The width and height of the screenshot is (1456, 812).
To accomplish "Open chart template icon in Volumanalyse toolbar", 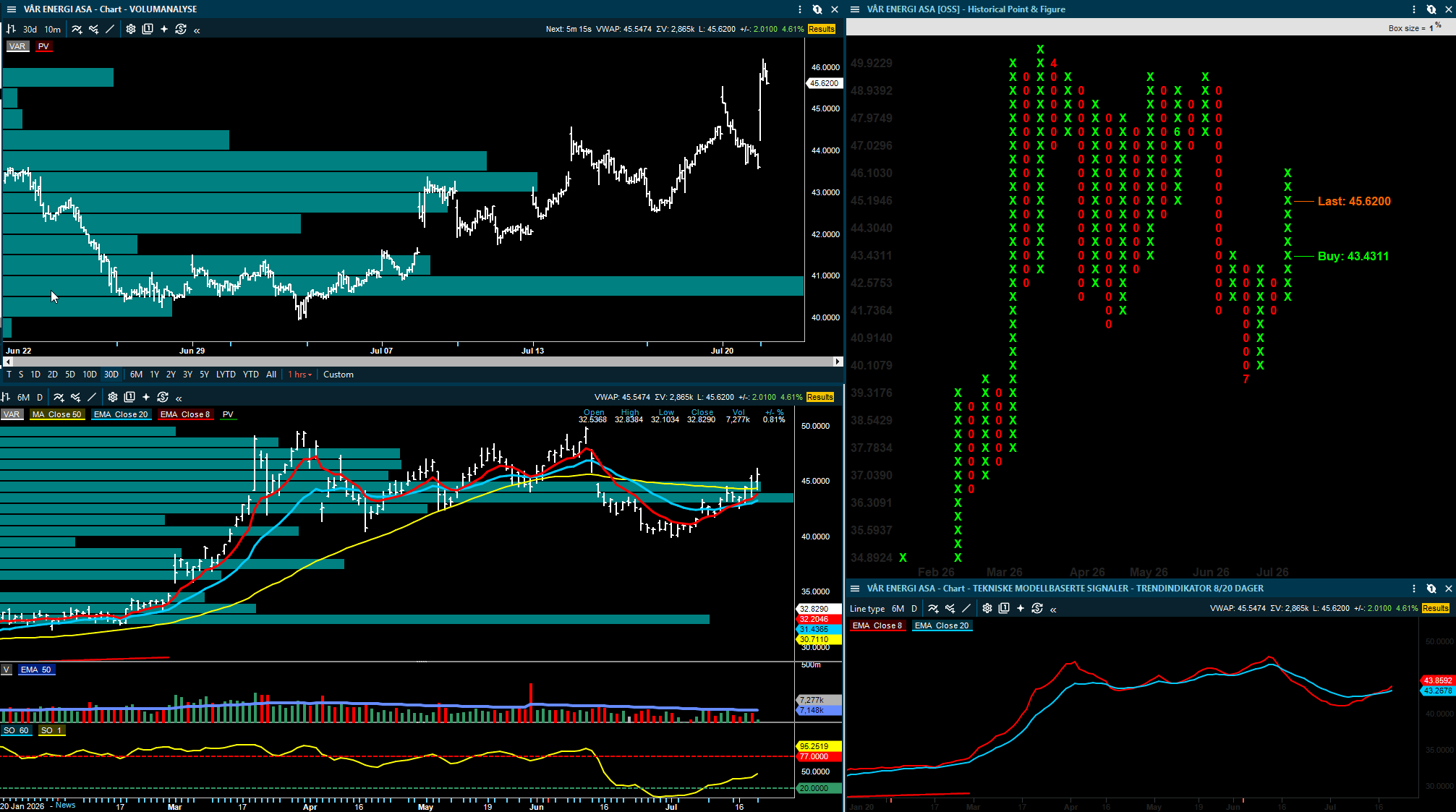I will click(x=148, y=29).
